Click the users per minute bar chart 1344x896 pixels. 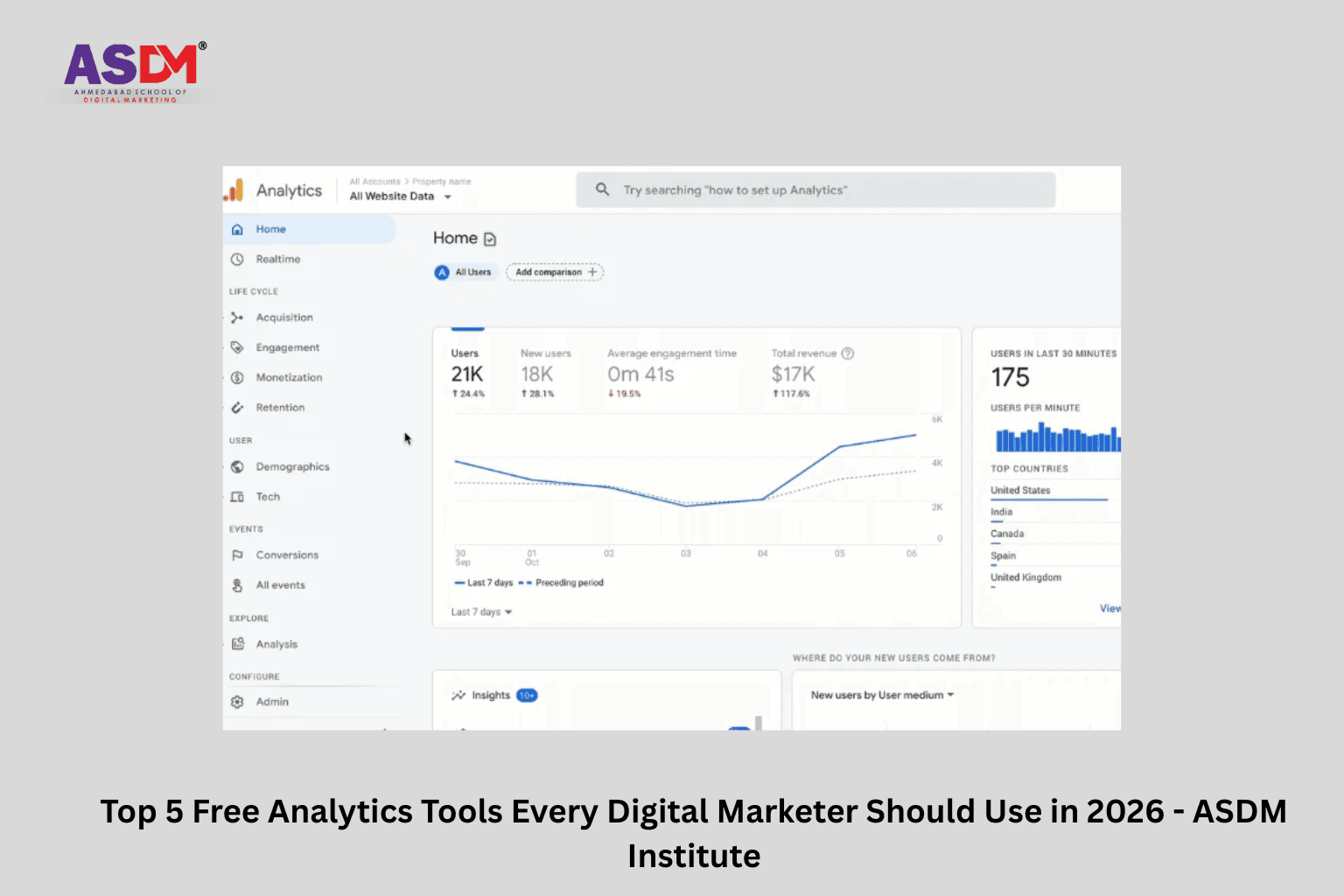pyautogui.click(x=1057, y=437)
